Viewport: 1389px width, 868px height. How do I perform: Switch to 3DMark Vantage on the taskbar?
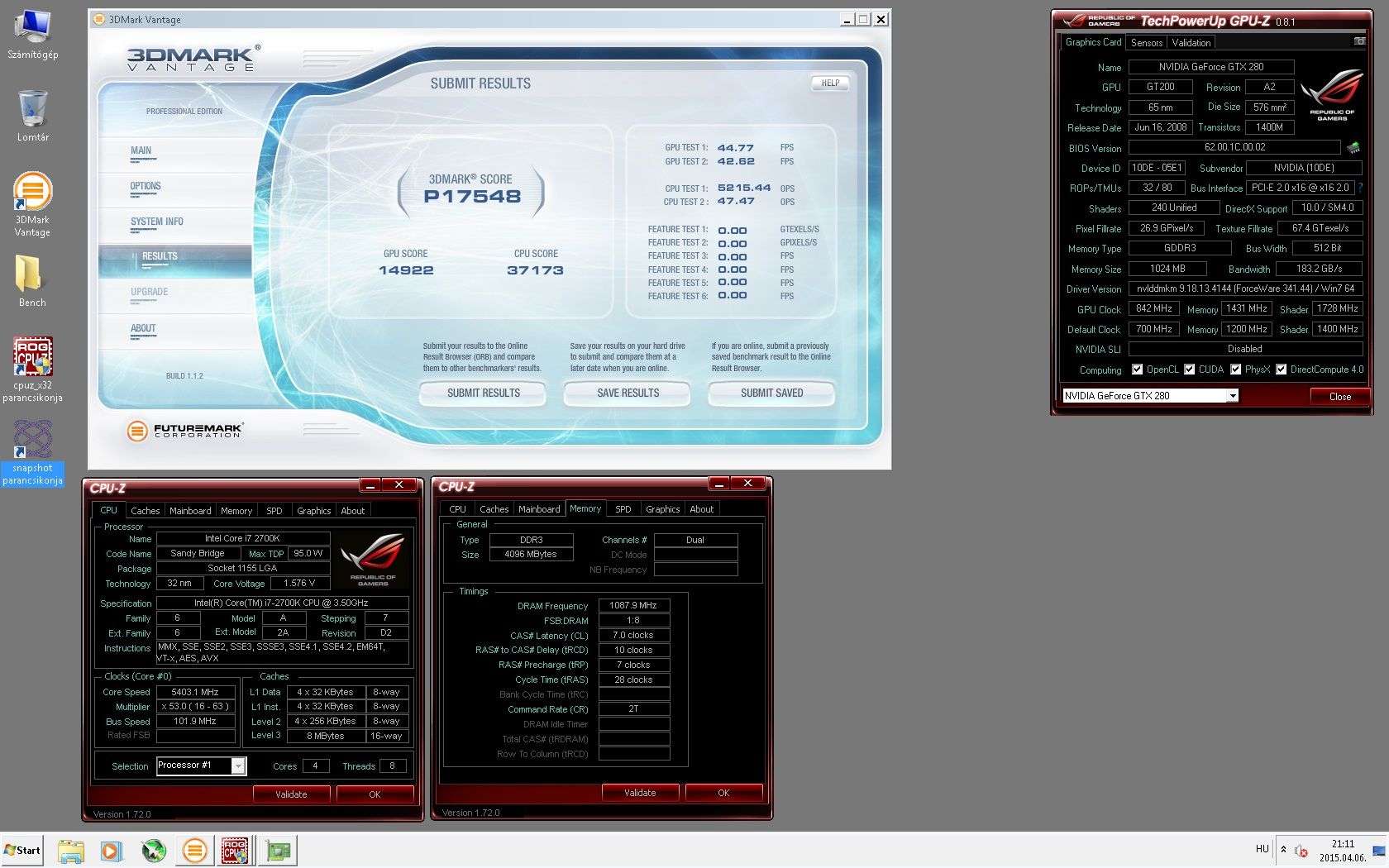pos(195,851)
